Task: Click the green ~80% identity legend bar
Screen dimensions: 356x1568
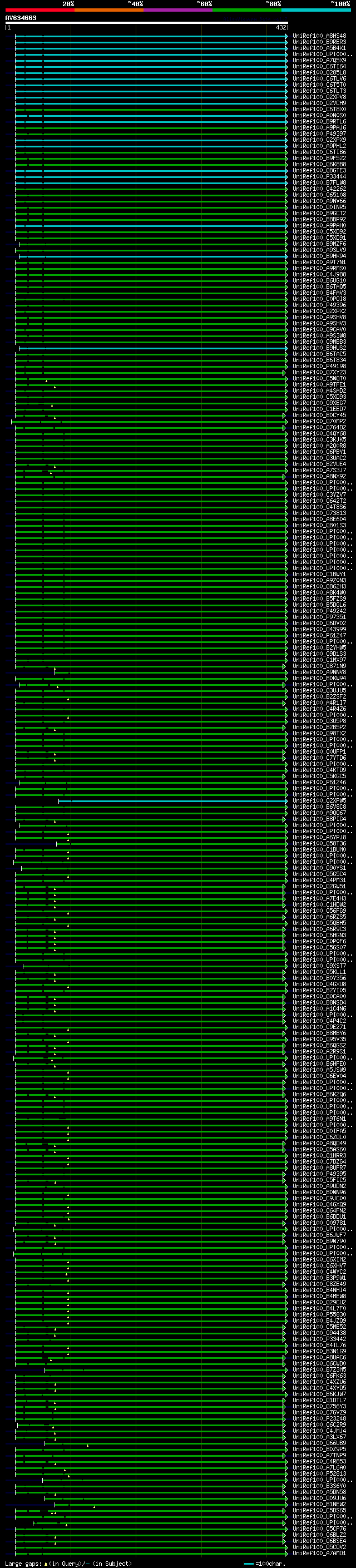Action: pos(247,11)
